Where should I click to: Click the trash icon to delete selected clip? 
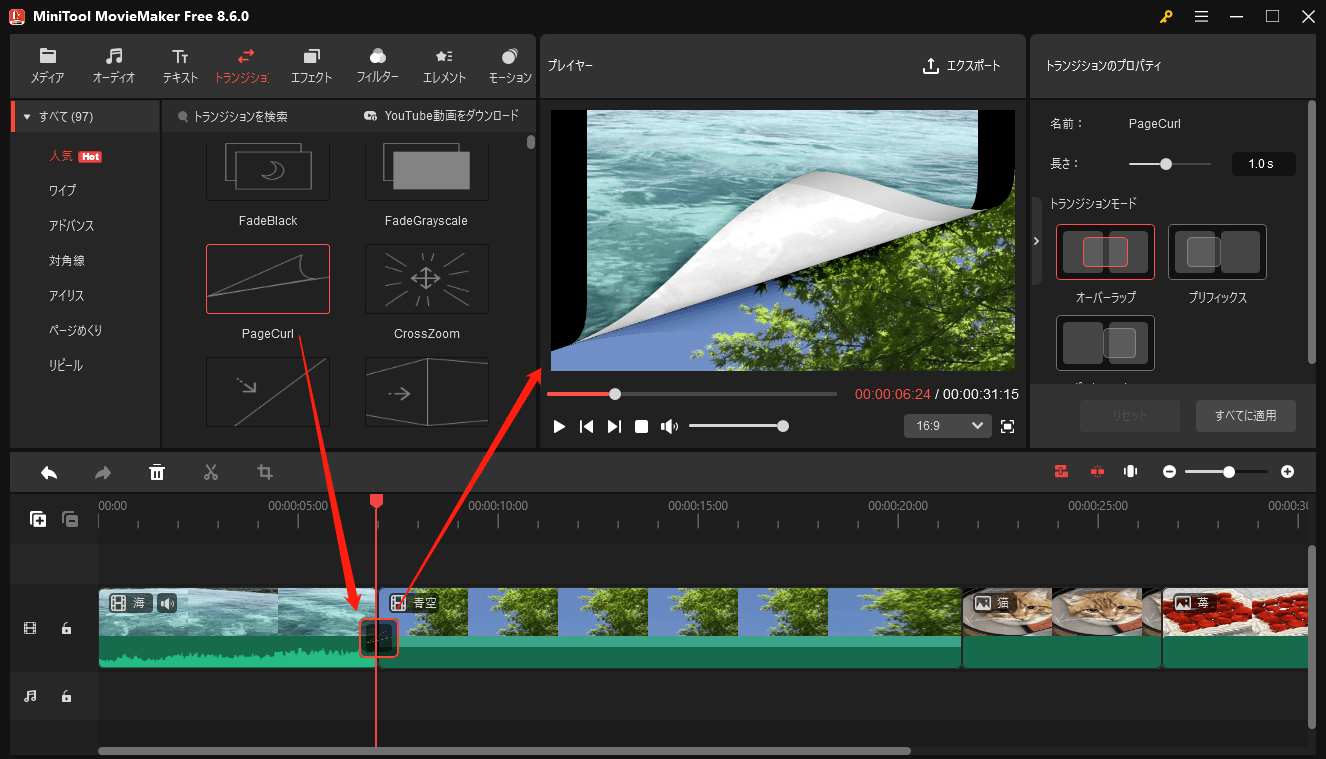157,471
